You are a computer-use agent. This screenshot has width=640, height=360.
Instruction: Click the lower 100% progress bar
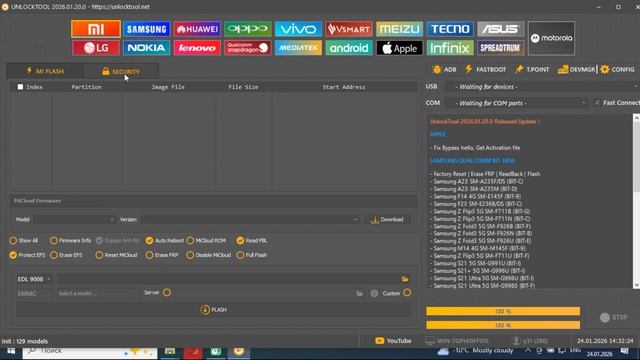[x=503, y=325]
